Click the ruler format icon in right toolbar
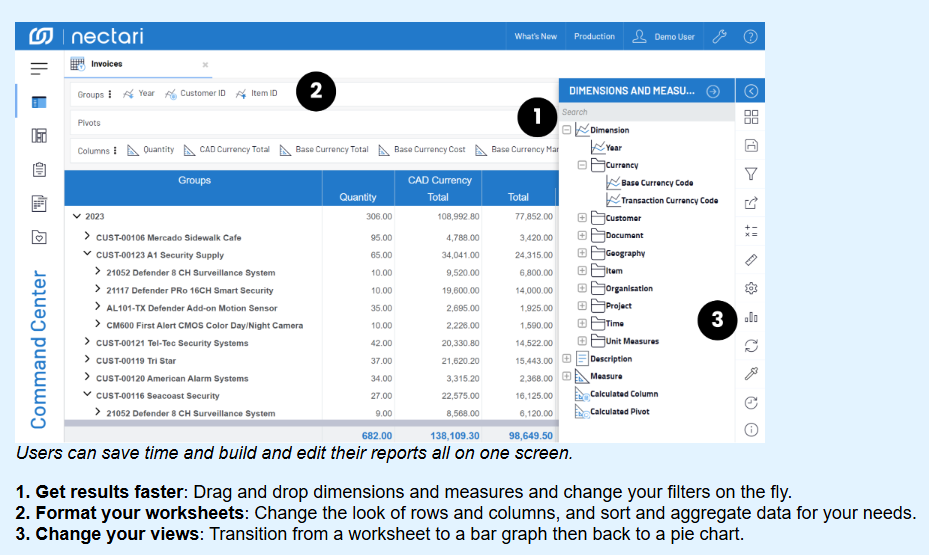This screenshot has height=555, width=929. pyautogui.click(x=751, y=259)
